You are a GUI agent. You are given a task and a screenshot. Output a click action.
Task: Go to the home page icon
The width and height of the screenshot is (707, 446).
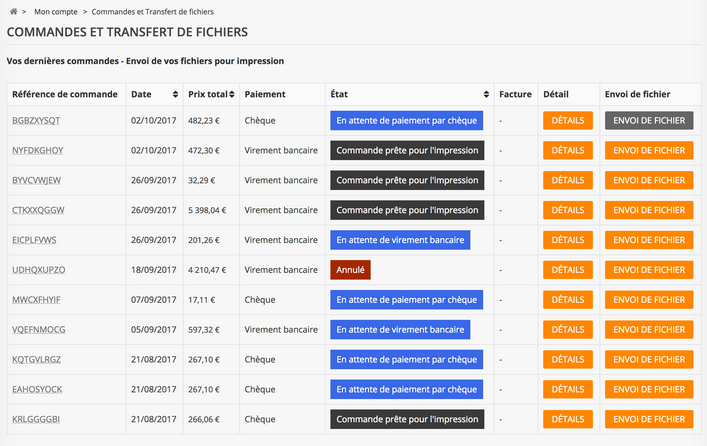[14, 12]
